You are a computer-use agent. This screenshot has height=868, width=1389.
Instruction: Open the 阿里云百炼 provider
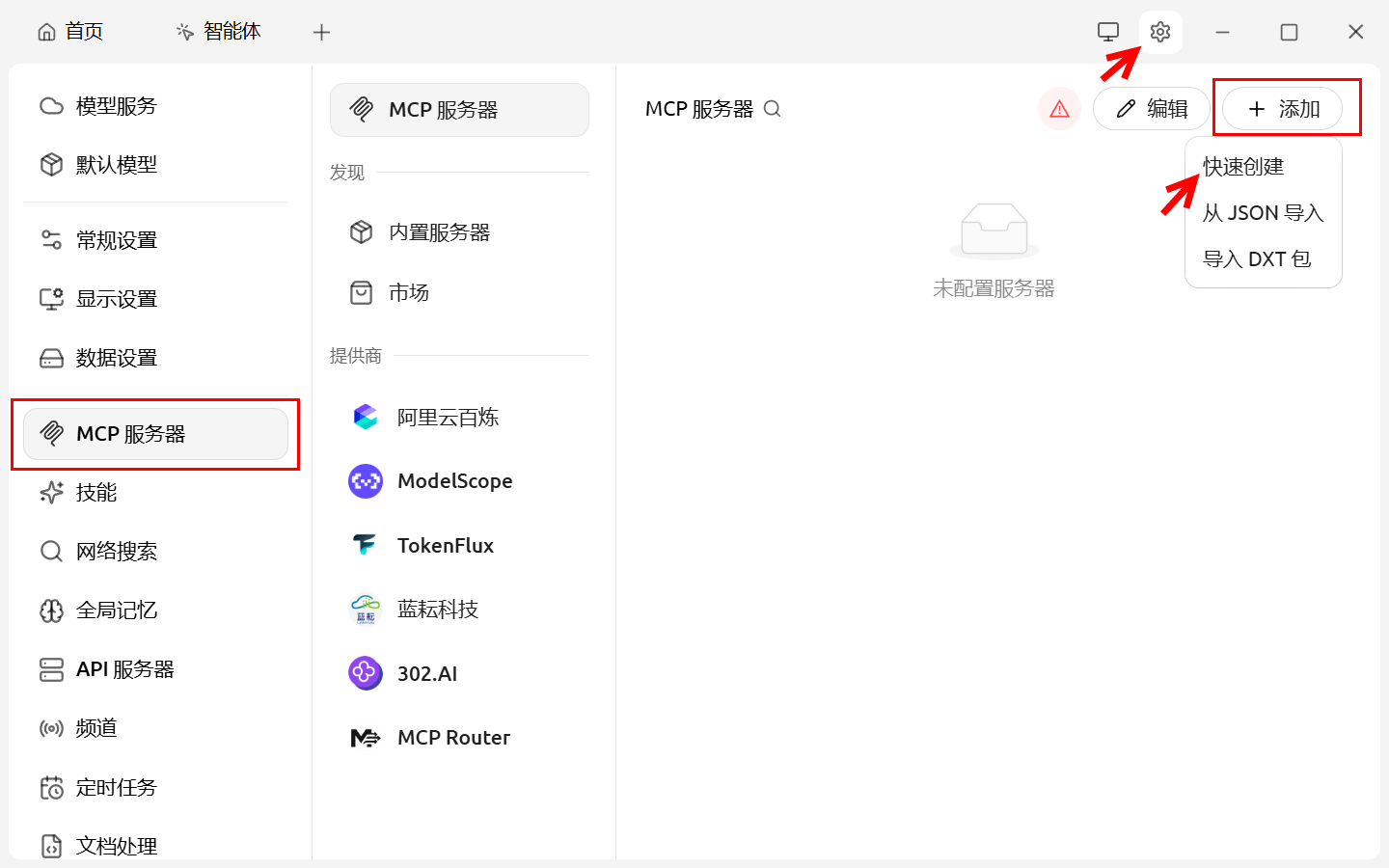click(x=448, y=418)
